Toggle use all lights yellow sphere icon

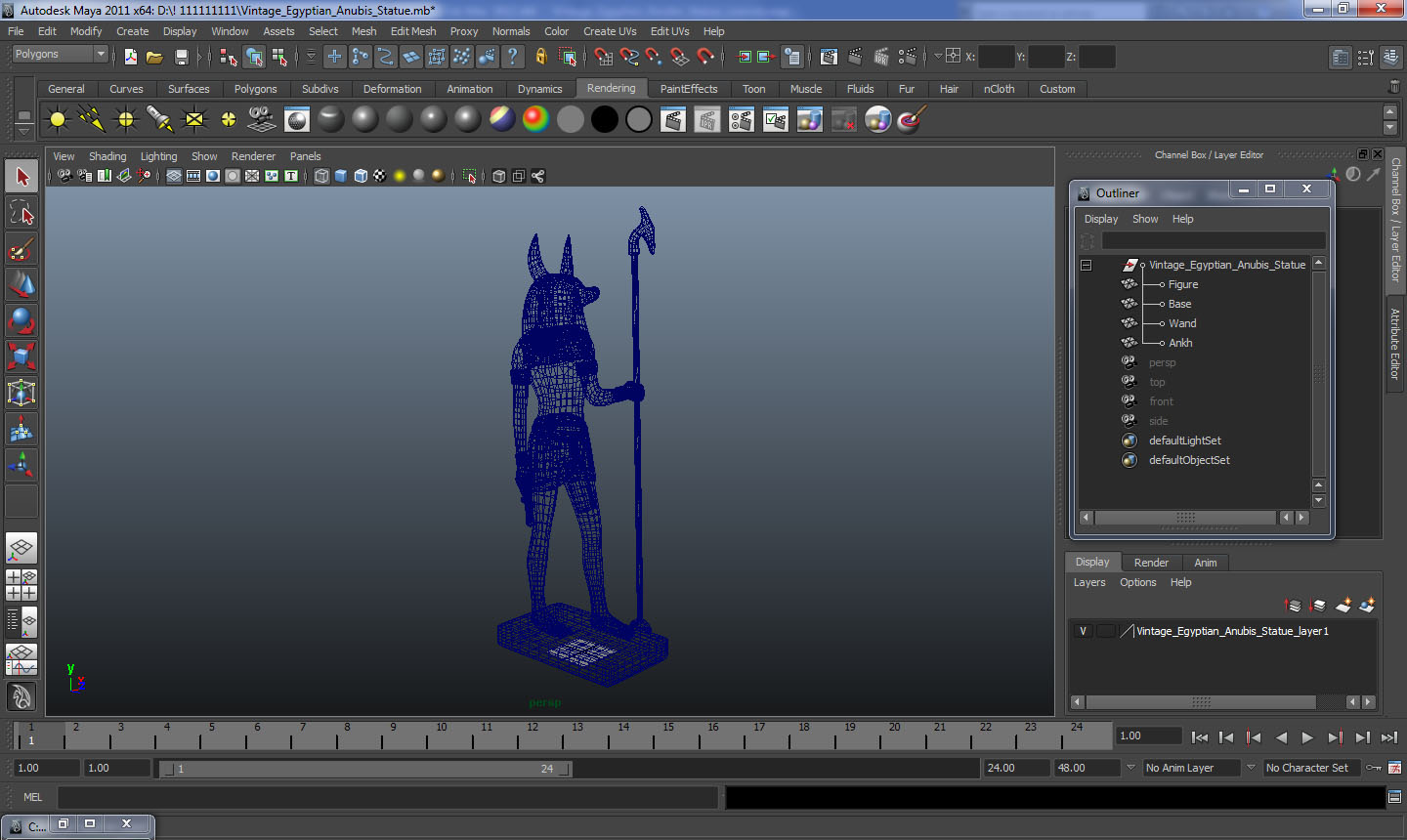pos(400,176)
